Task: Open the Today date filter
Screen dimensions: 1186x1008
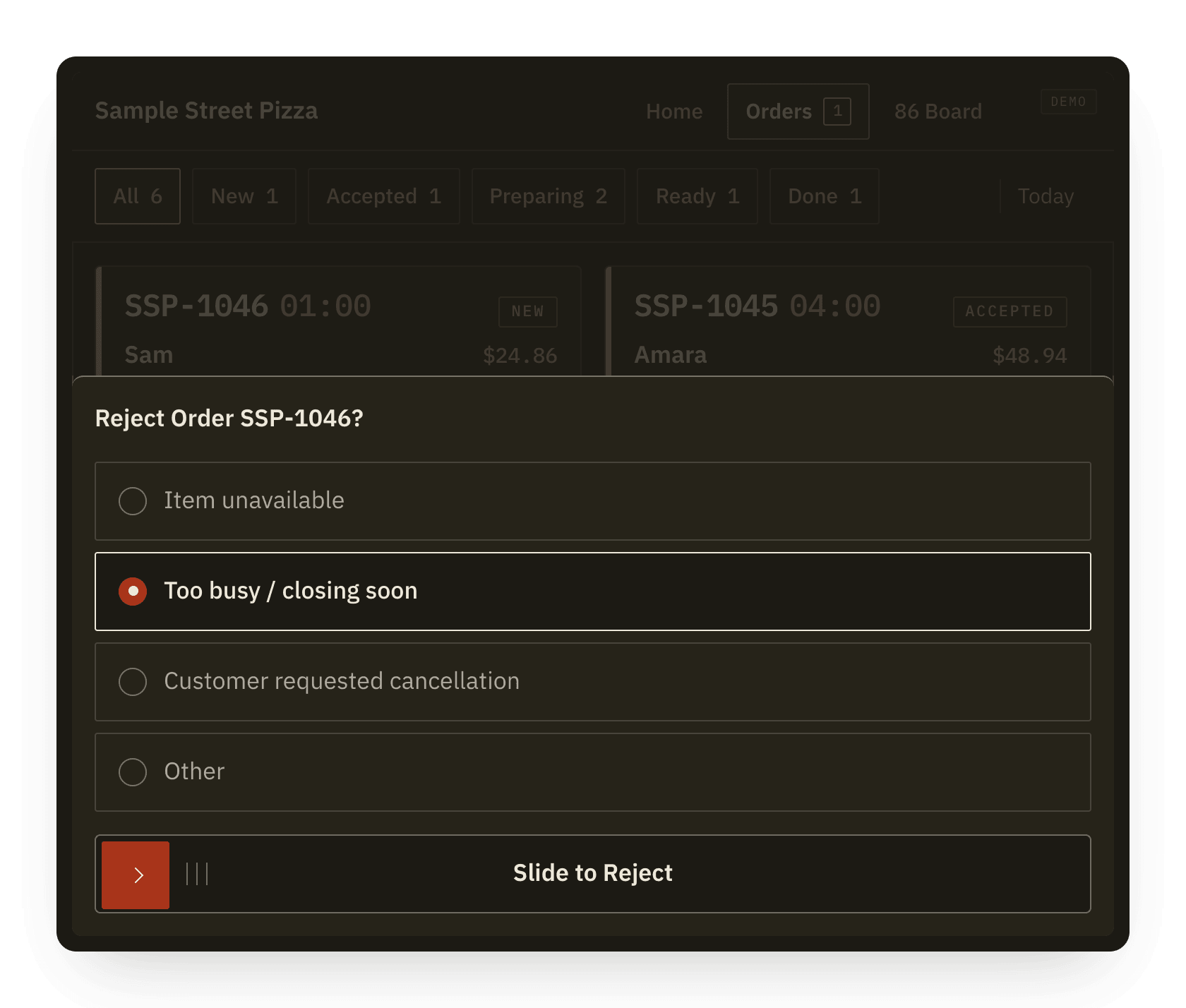Action: (1046, 196)
